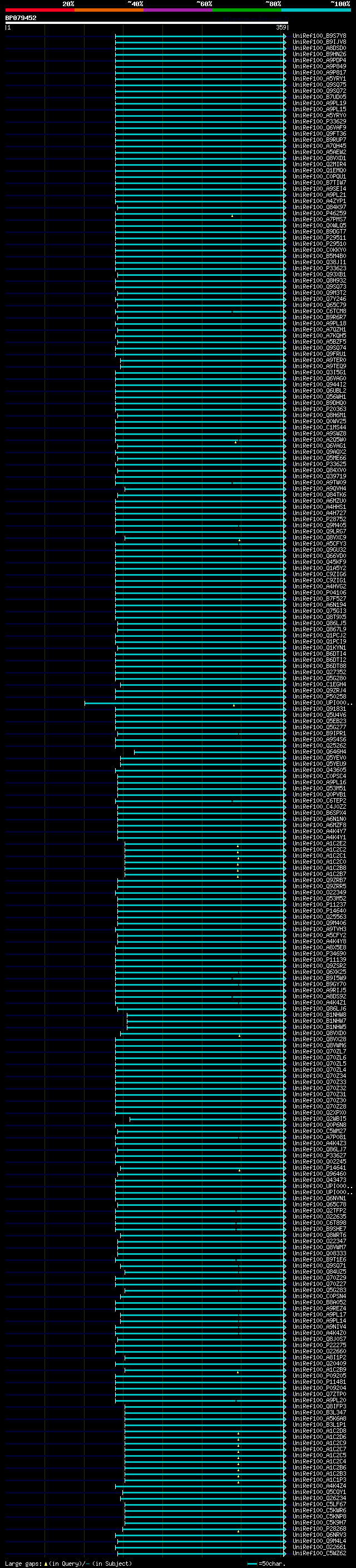
Task: Select UniRef100_A1C2B7 label
Action: point(319,874)
